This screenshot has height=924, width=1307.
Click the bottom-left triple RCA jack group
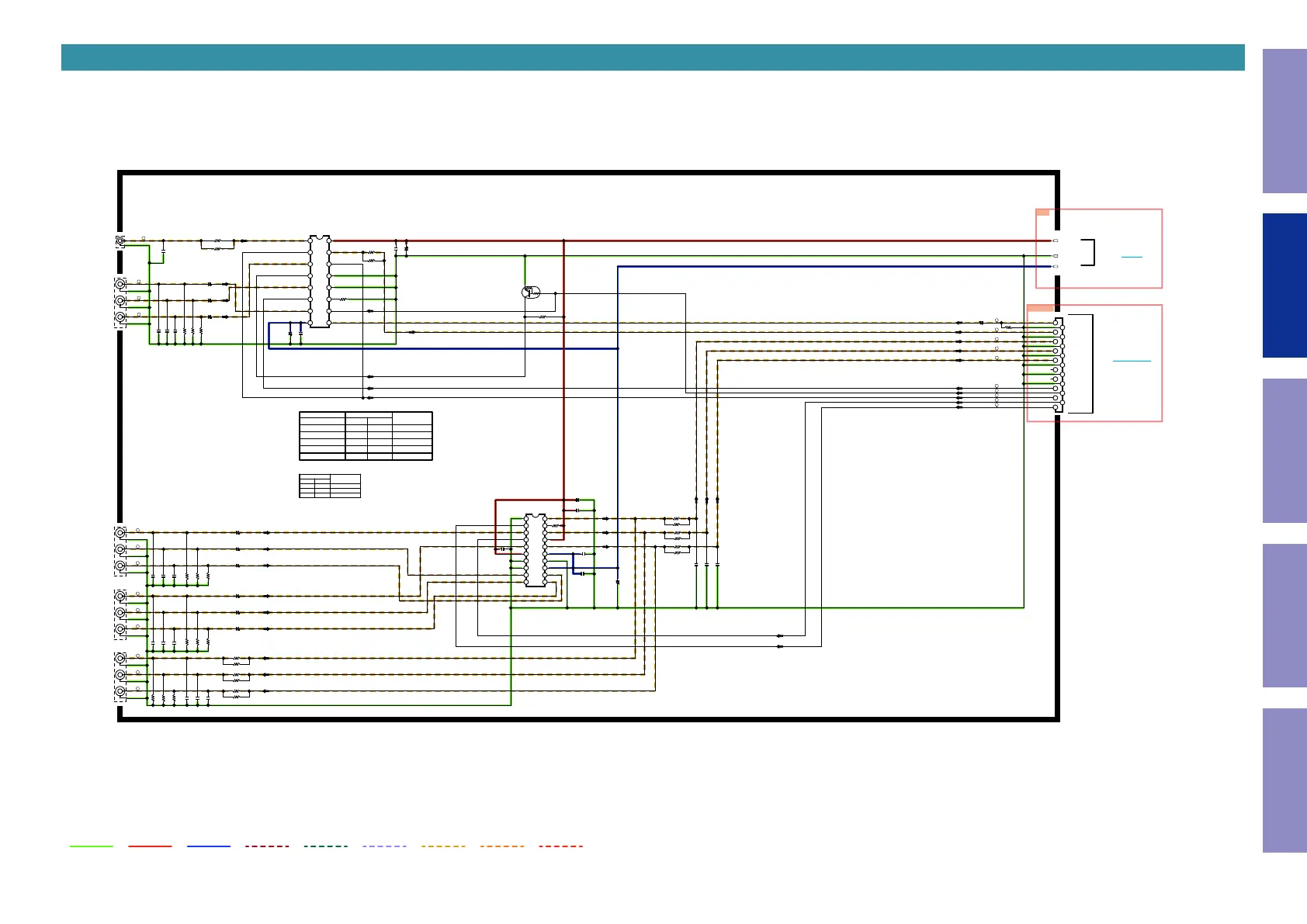pyautogui.click(x=120, y=674)
